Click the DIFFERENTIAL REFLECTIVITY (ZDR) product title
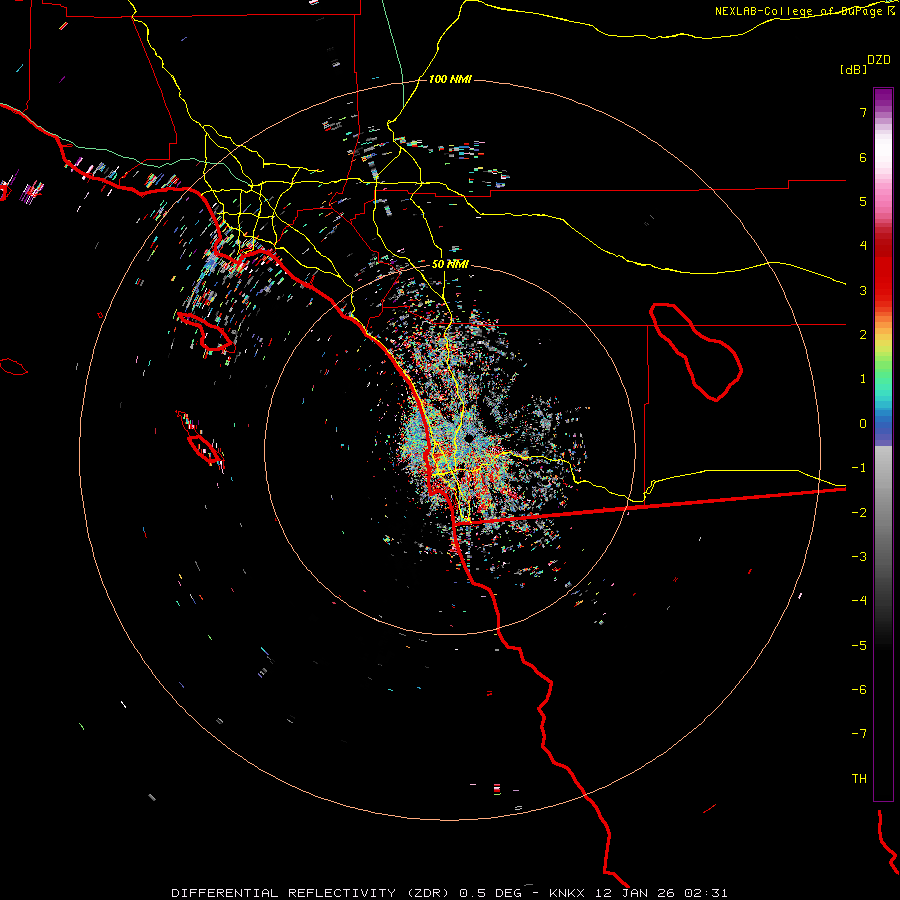 coord(346,893)
